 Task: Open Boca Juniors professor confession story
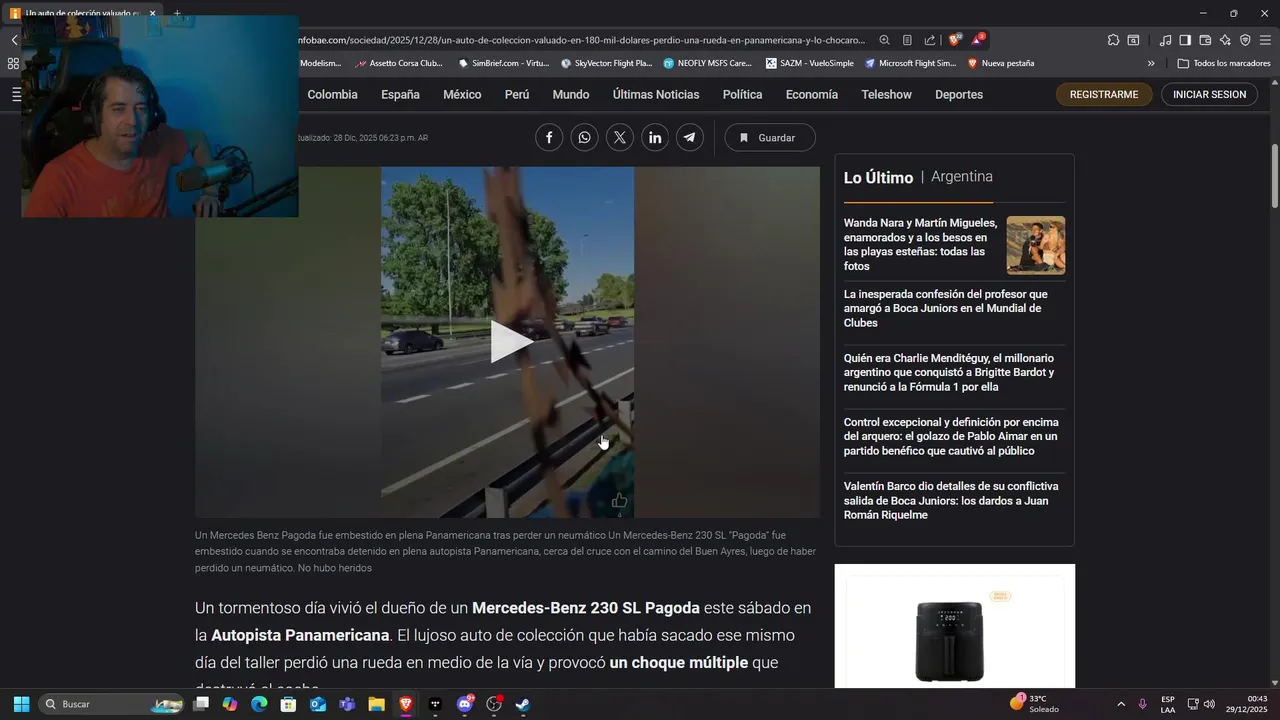[x=946, y=308]
